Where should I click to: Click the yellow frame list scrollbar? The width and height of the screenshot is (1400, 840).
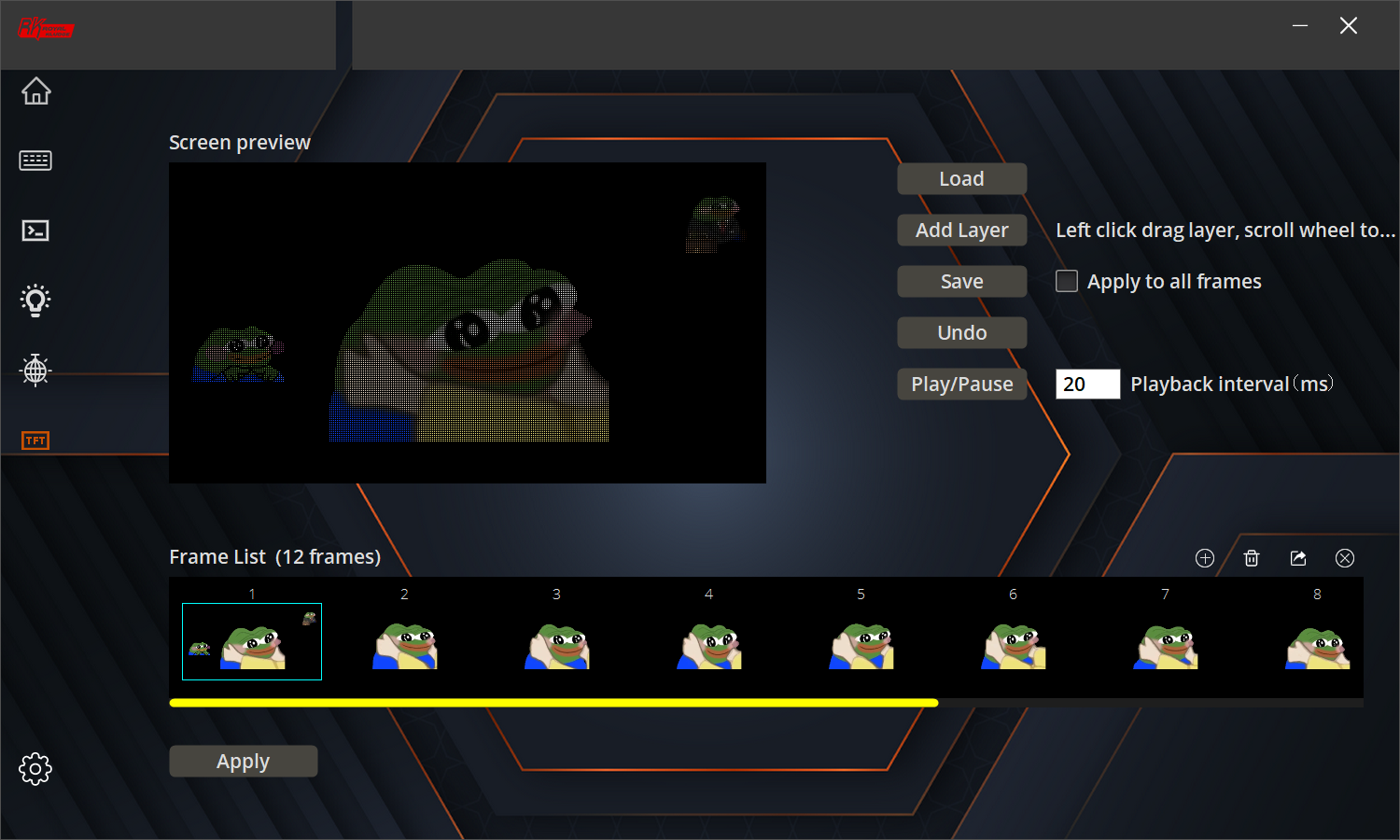(x=553, y=703)
